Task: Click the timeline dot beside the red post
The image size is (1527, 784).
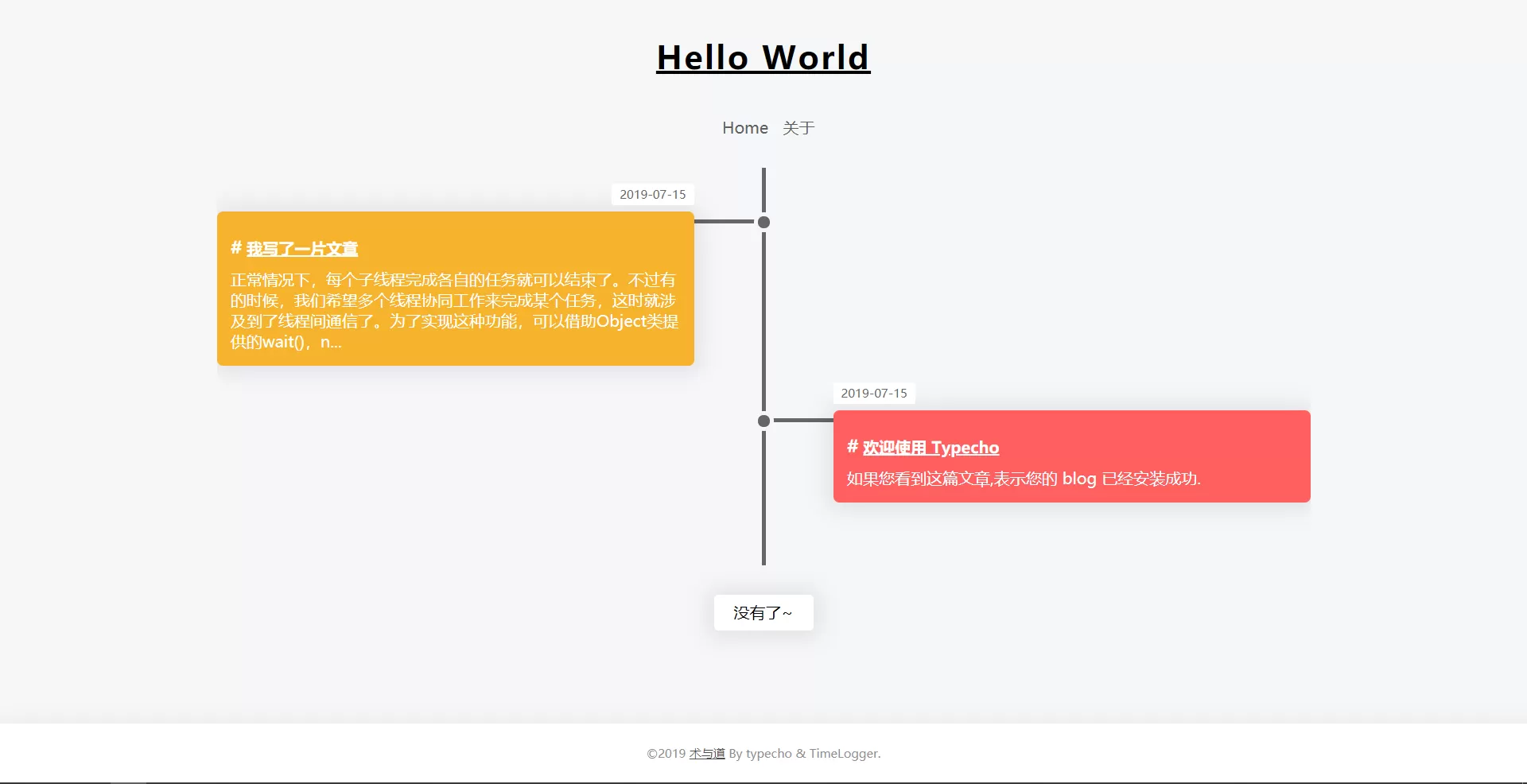Action: coord(763,421)
